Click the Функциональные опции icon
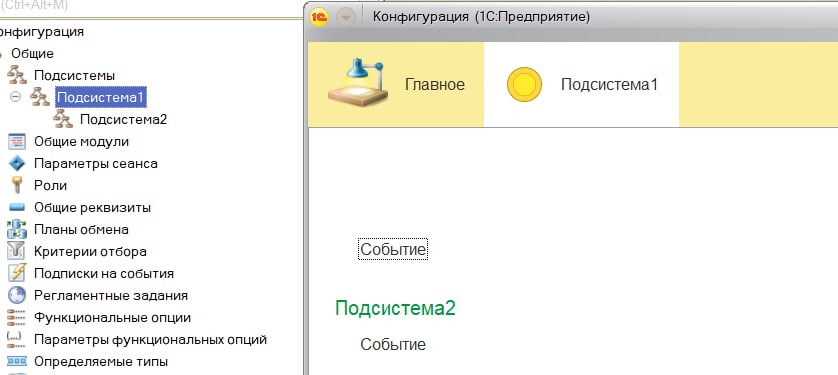The width and height of the screenshot is (838, 375). point(16,317)
